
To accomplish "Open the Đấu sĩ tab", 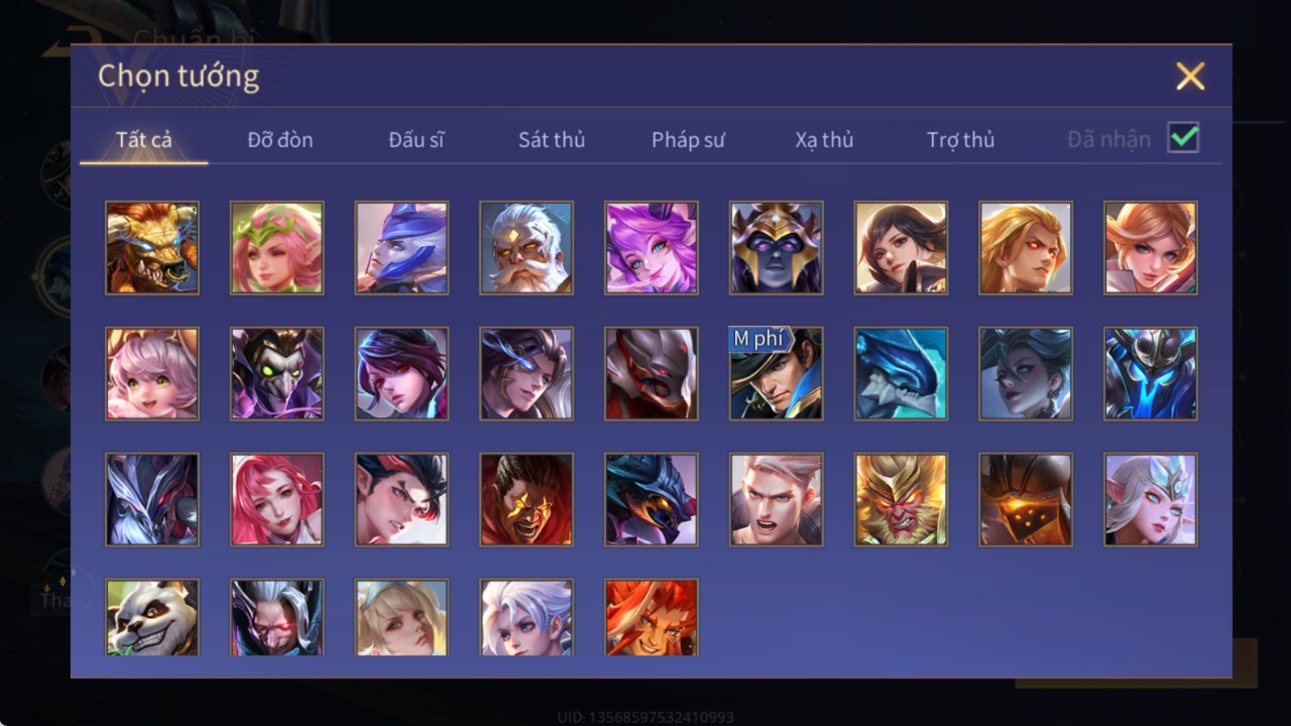I will (416, 140).
